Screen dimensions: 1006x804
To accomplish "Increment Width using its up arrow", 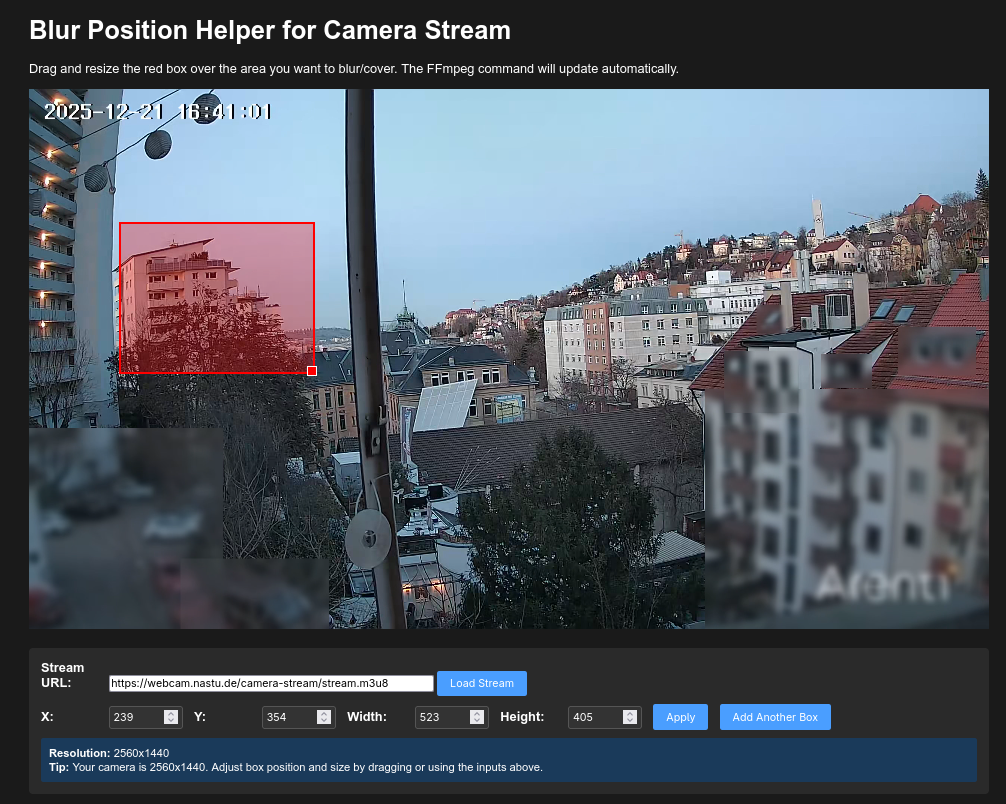I will (477, 713).
